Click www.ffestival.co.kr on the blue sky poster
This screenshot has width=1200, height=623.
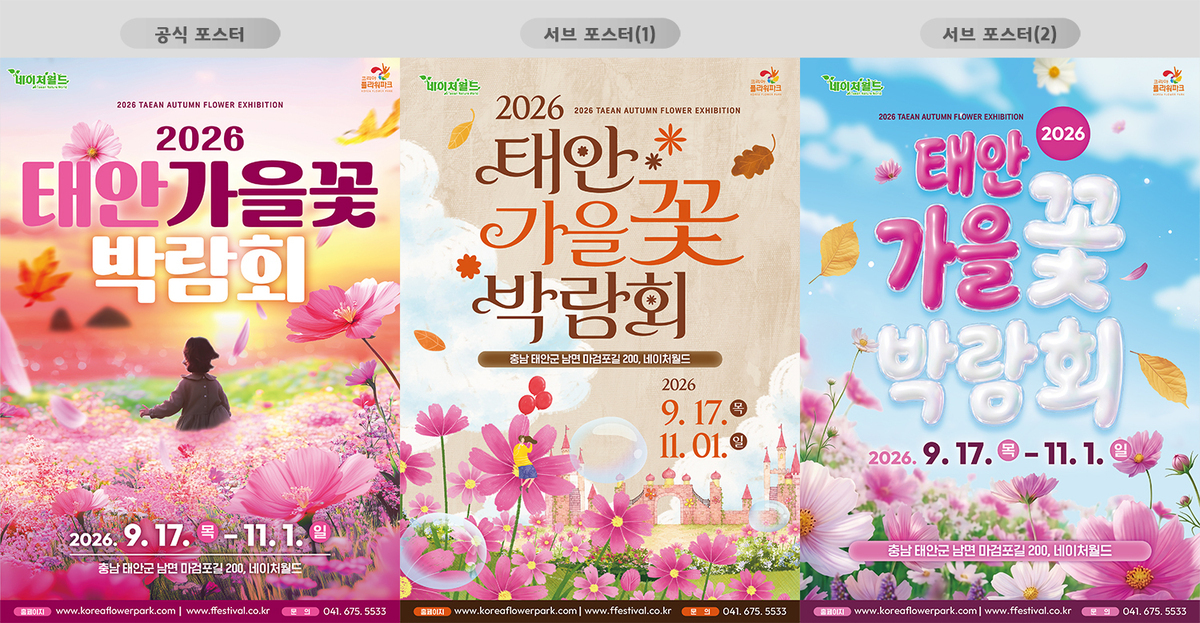click(x=1027, y=610)
